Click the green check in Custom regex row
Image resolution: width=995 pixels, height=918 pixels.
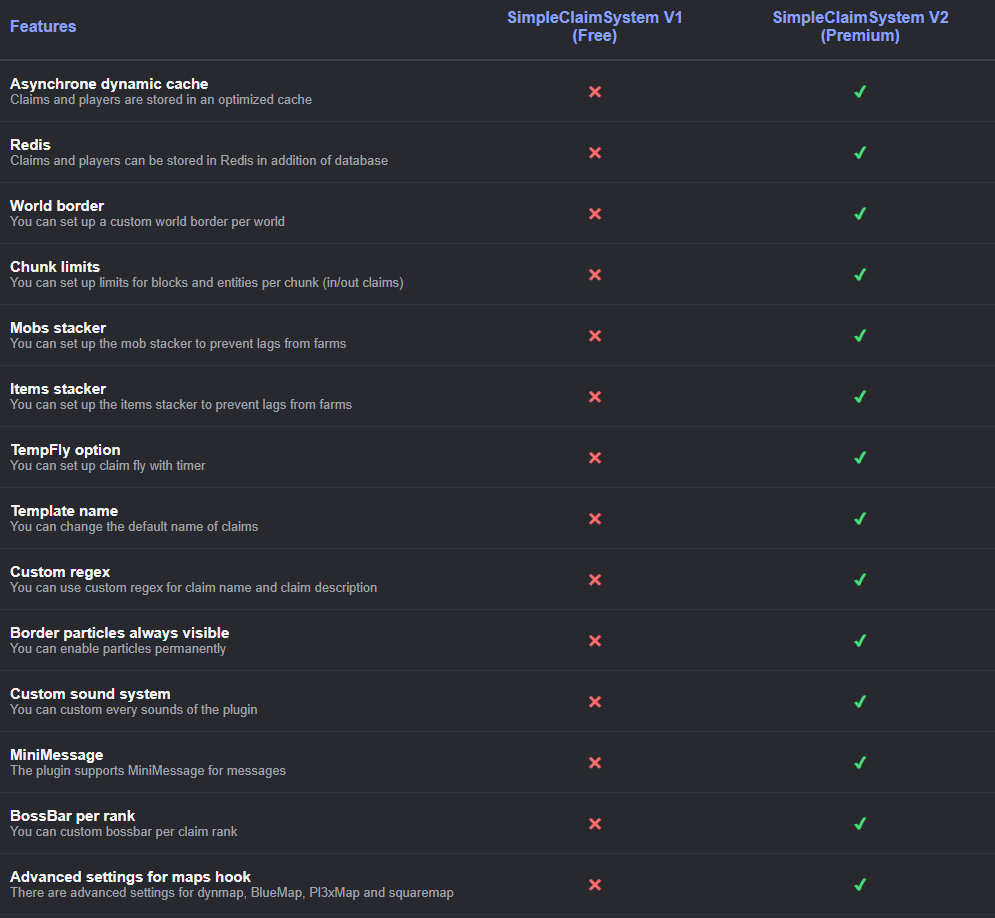point(860,580)
